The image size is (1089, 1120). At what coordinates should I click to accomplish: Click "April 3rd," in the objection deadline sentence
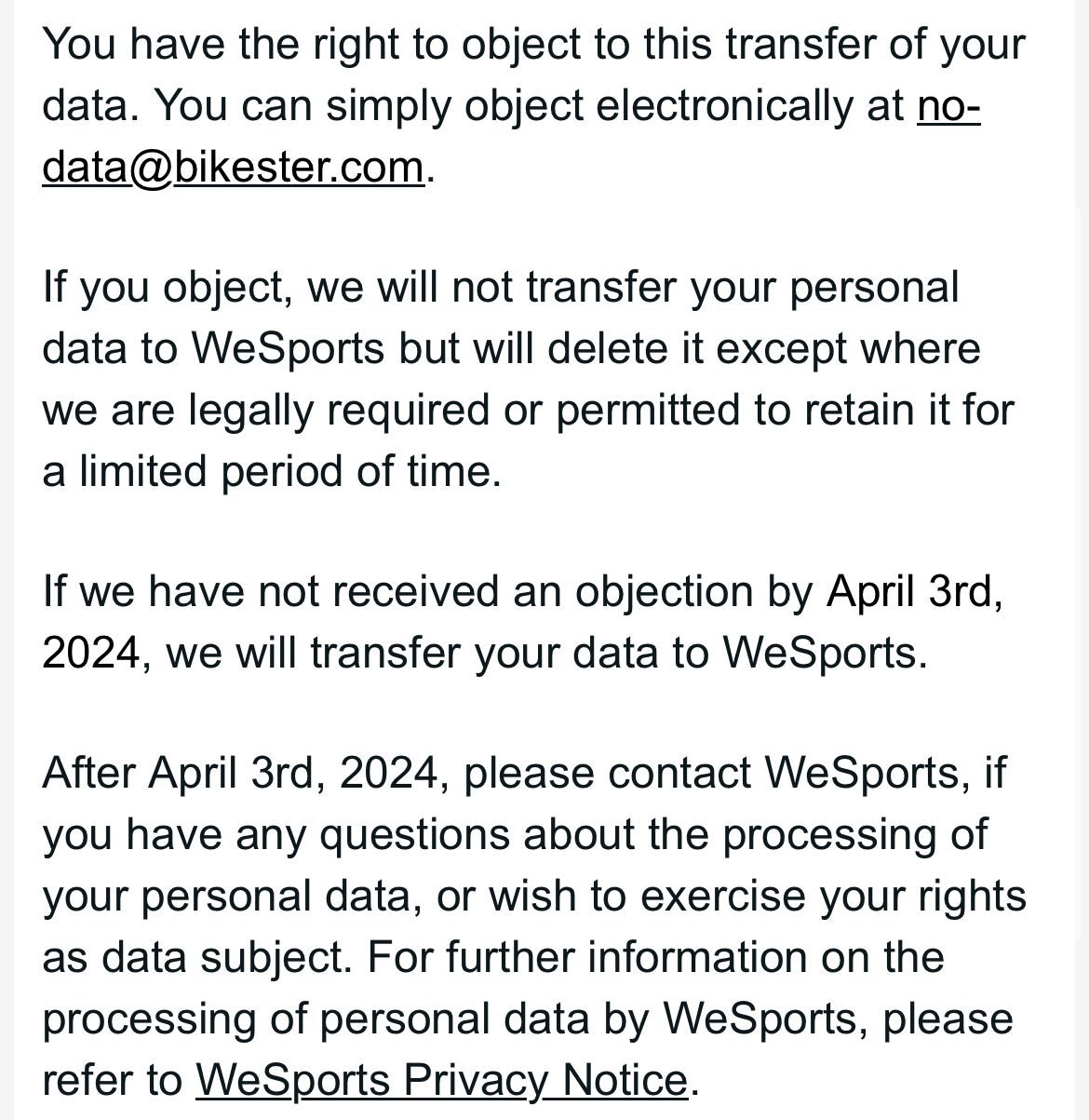(915, 591)
